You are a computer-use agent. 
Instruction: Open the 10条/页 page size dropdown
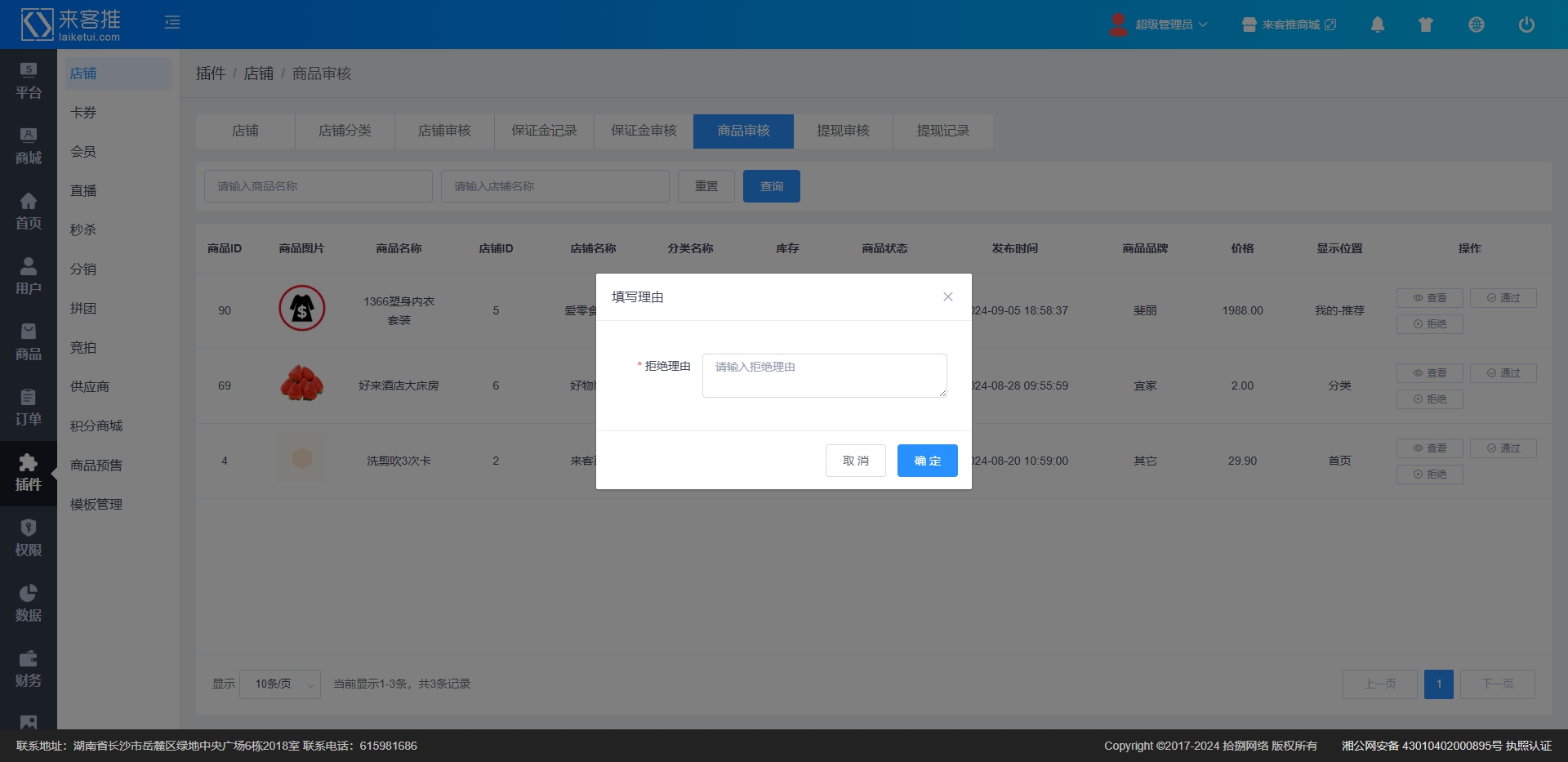tap(280, 684)
